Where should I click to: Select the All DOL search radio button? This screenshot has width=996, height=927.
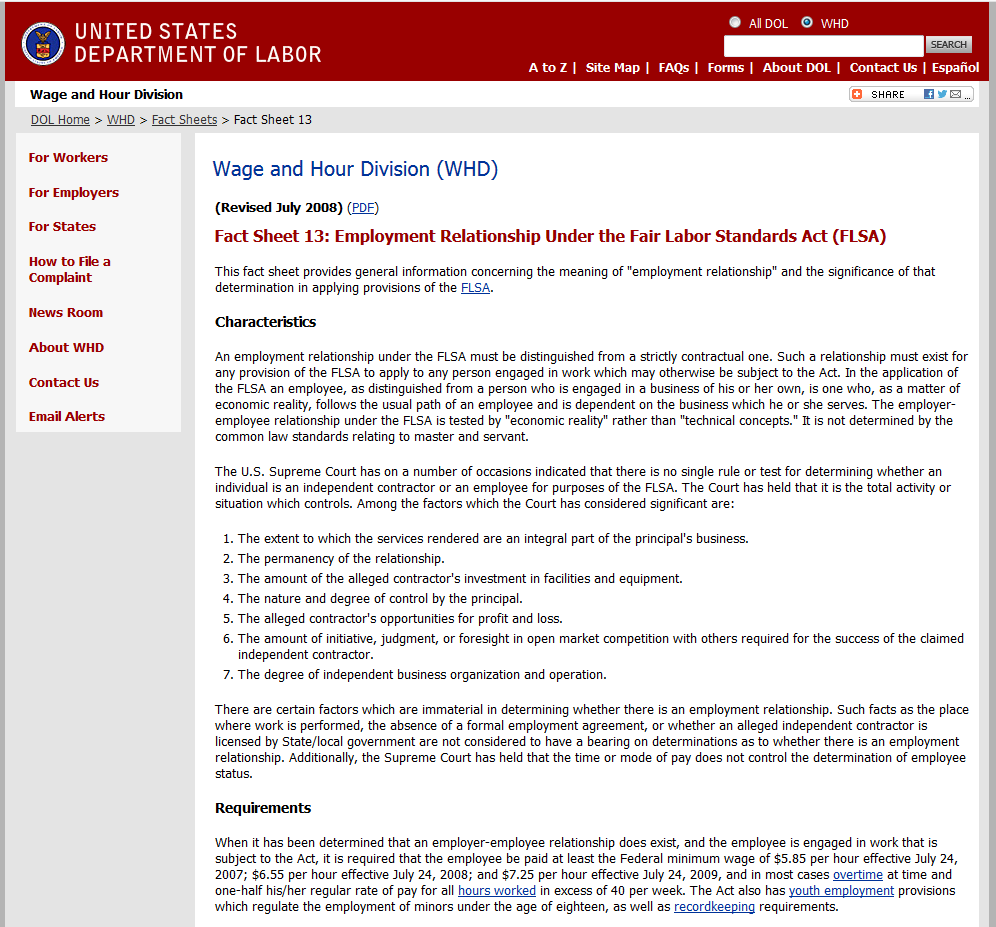point(735,22)
